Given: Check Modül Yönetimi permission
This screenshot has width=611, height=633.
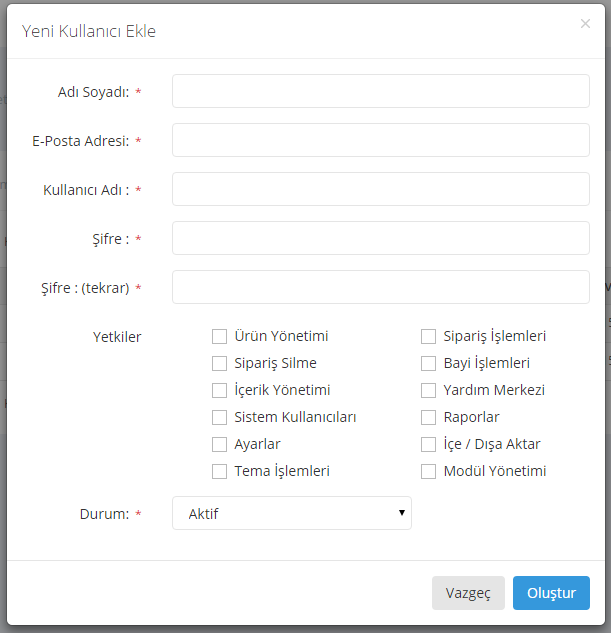Looking at the screenshot, I should tap(428, 472).
